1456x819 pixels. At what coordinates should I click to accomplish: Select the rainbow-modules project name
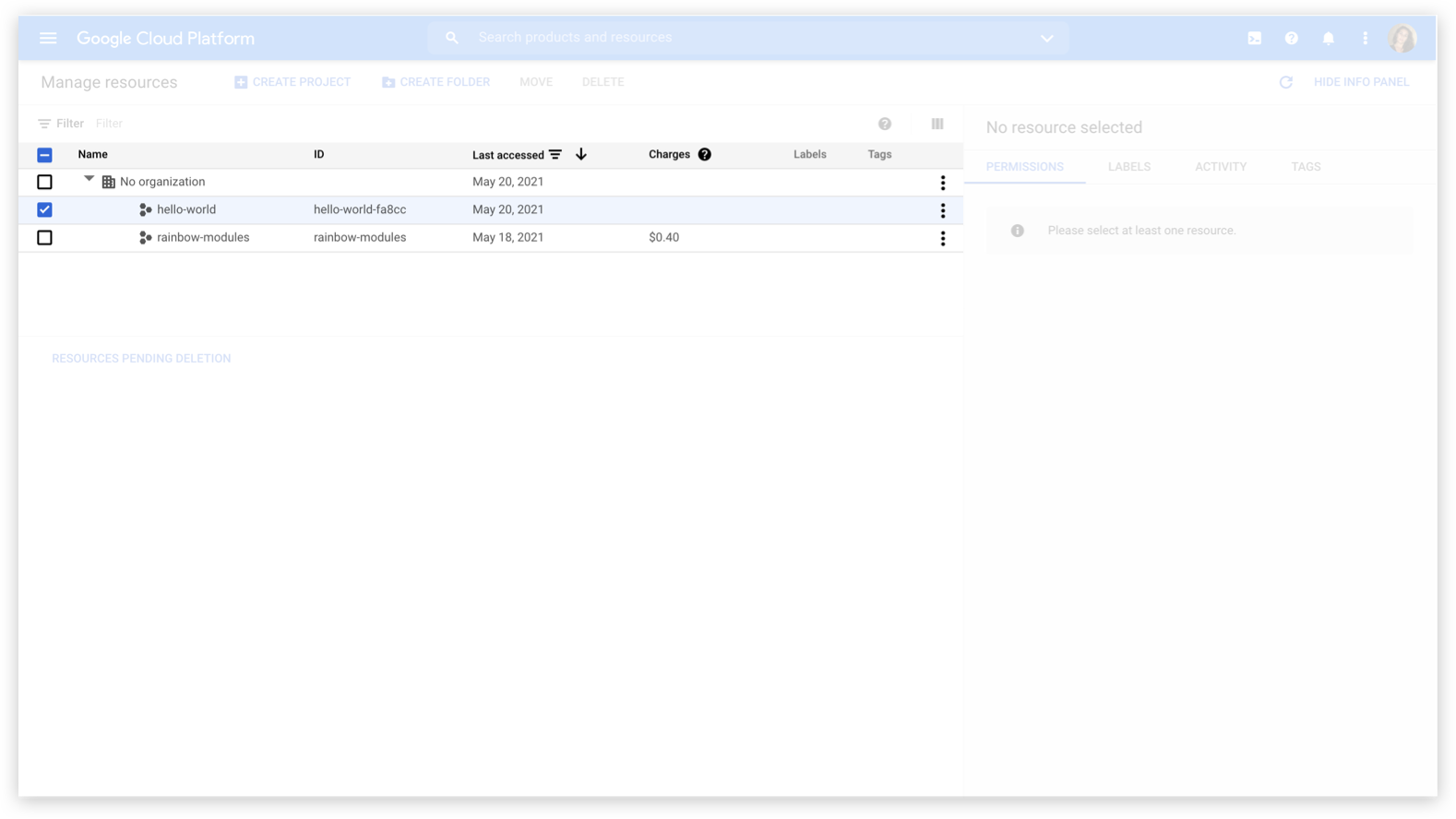pos(203,237)
